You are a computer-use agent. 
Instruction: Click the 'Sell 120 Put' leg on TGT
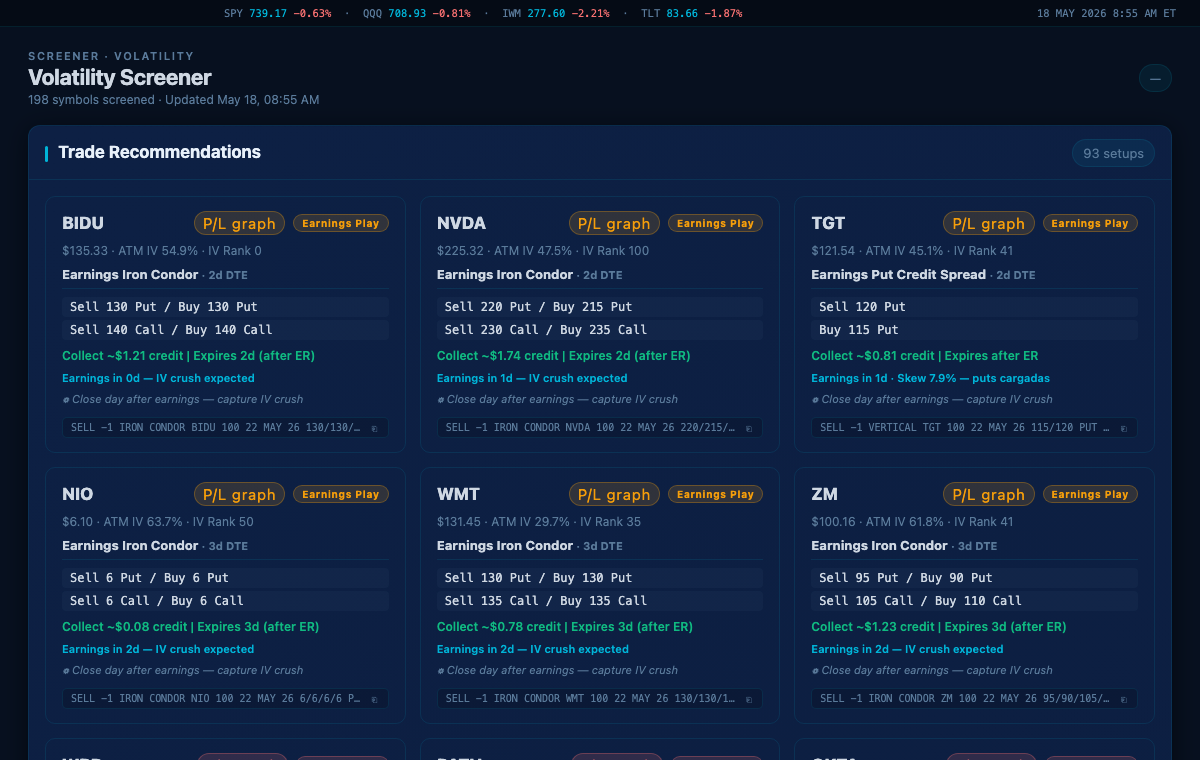[x=974, y=307]
